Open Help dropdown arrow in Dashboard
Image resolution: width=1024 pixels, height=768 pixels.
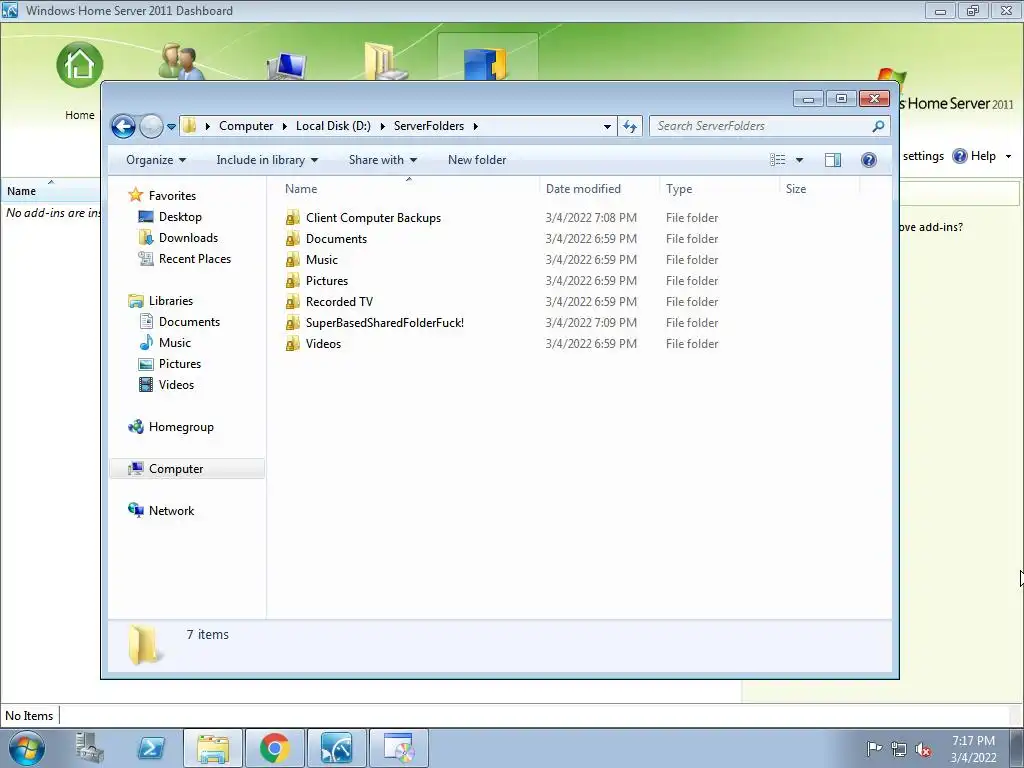click(x=1008, y=157)
